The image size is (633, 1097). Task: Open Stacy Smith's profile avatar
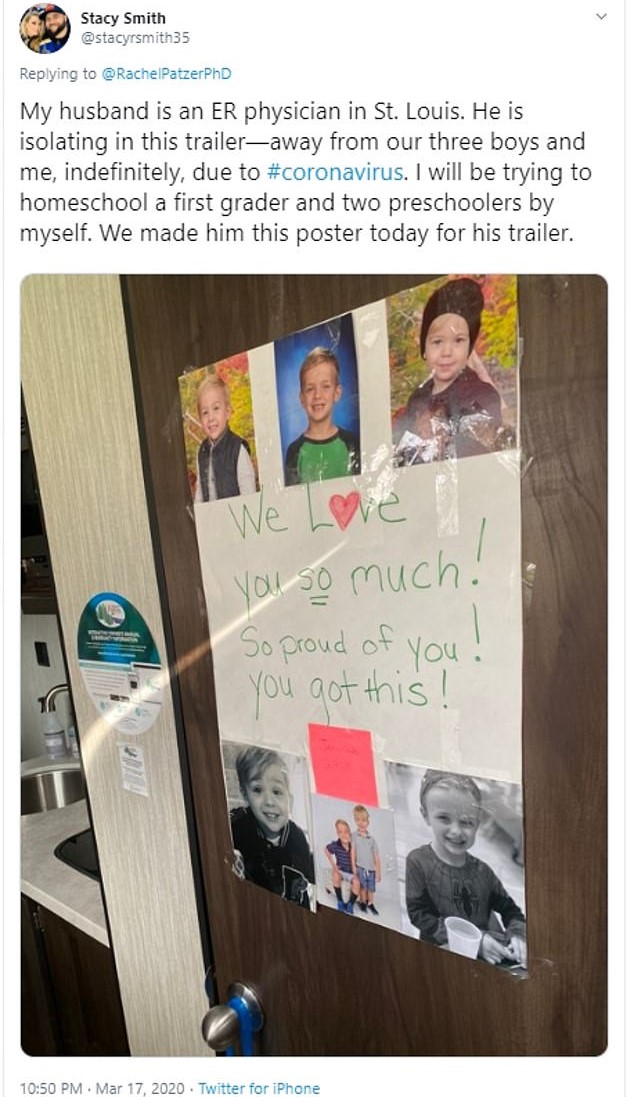45,28
